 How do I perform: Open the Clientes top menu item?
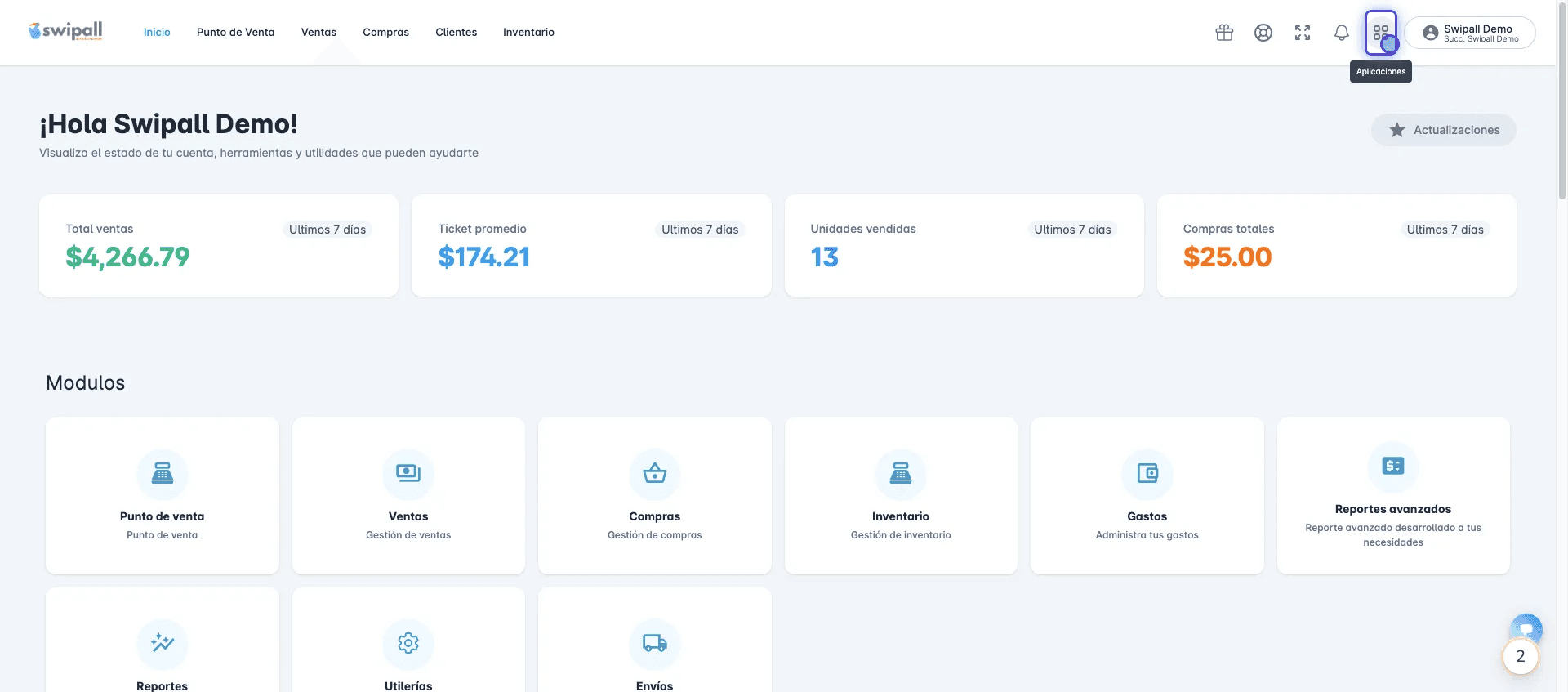(457, 33)
